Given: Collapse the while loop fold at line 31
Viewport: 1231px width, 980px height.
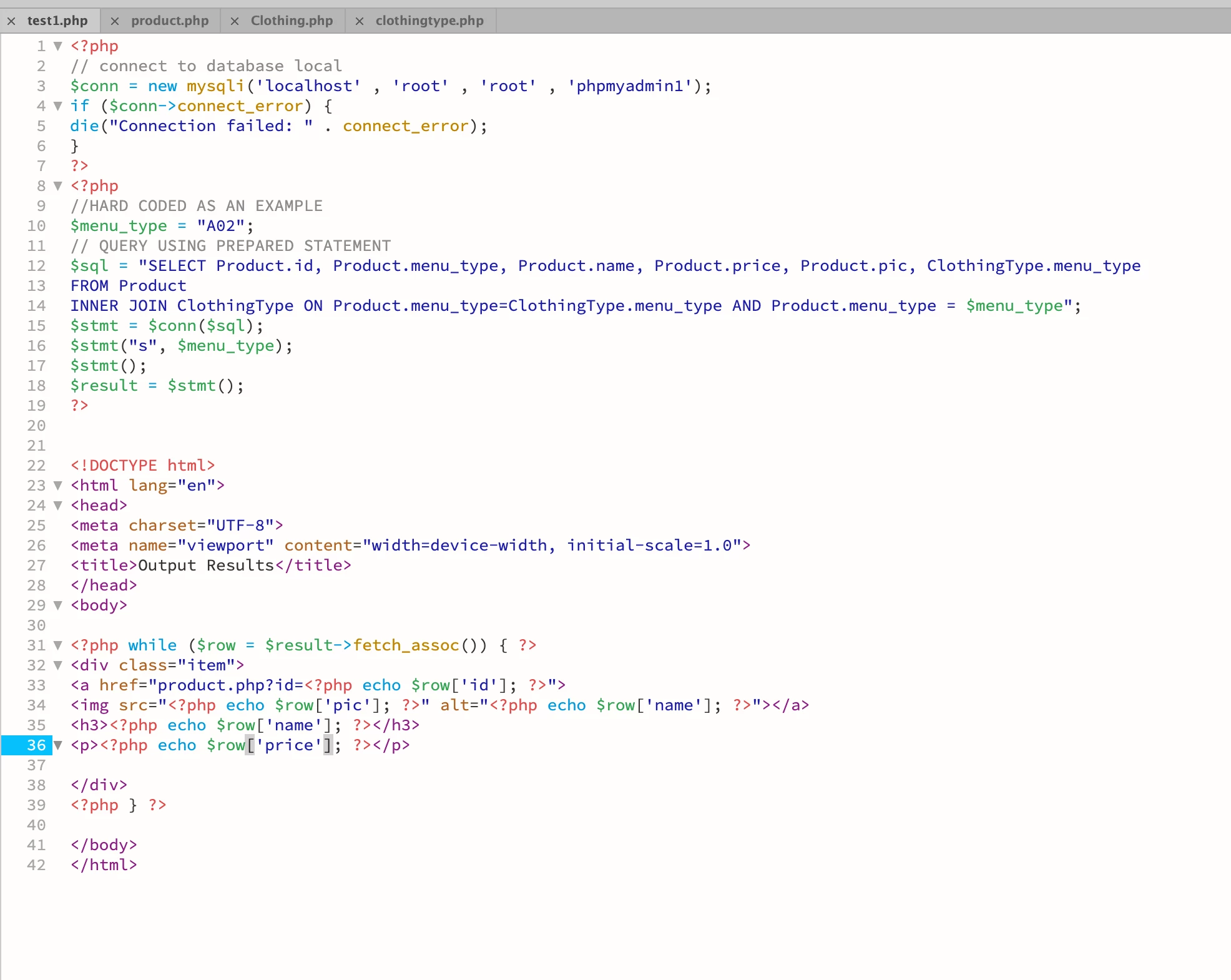Looking at the screenshot, I should tap(58, 645).
